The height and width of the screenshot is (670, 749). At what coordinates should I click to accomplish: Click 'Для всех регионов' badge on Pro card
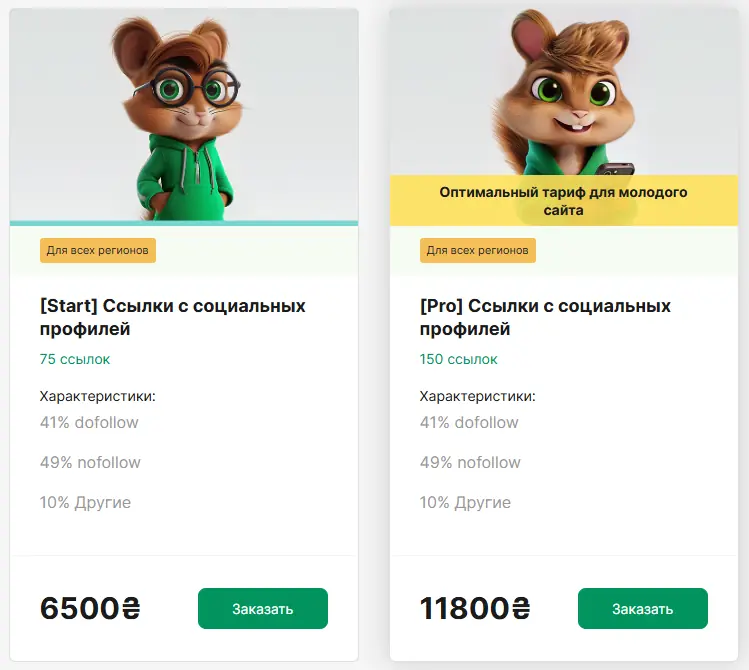(x=478, y=250)
